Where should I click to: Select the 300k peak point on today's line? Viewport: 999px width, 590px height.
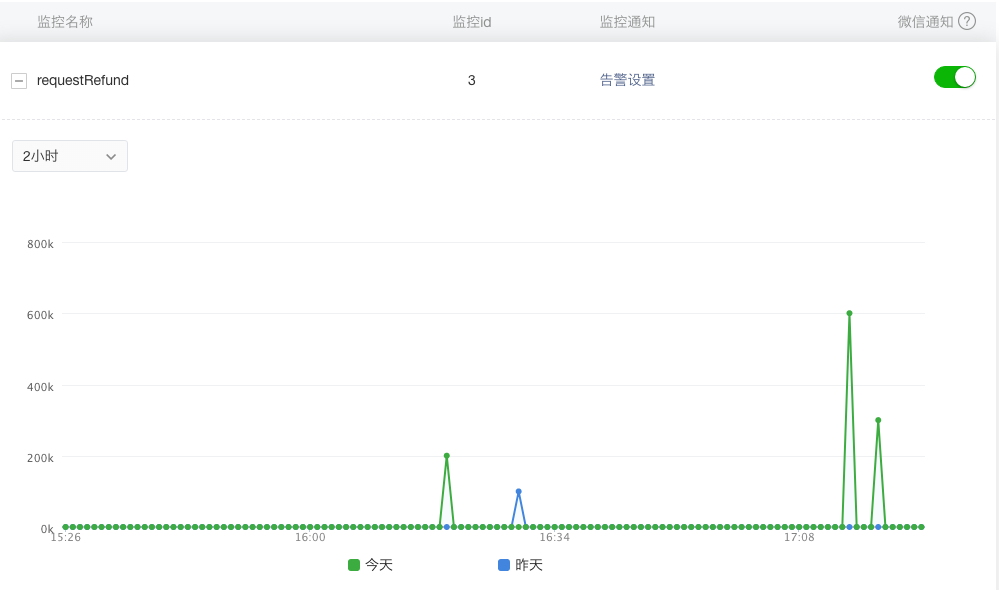click(878, 420)
